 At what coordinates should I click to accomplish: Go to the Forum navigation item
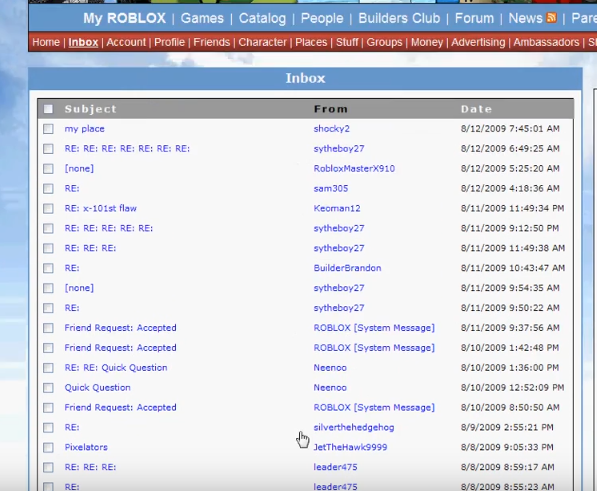474,18
